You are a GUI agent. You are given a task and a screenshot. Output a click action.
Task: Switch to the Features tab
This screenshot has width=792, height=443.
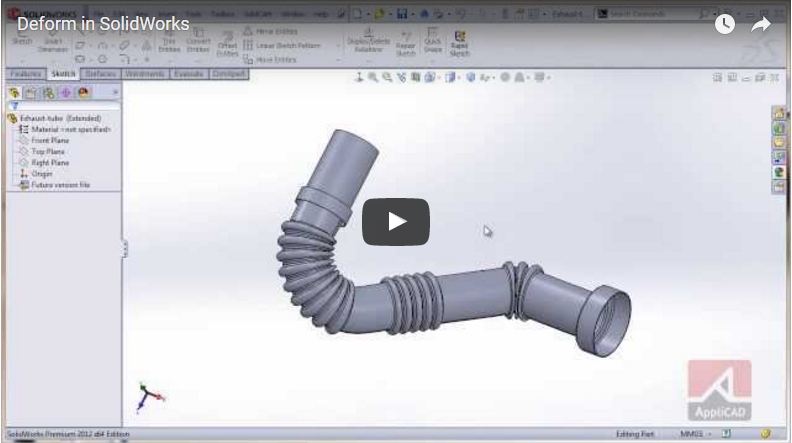(x=26, y=74)
